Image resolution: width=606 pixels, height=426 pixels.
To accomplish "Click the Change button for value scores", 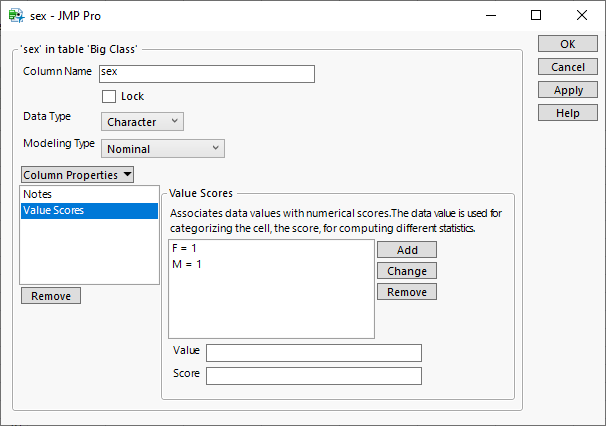I will coord(406,271).
